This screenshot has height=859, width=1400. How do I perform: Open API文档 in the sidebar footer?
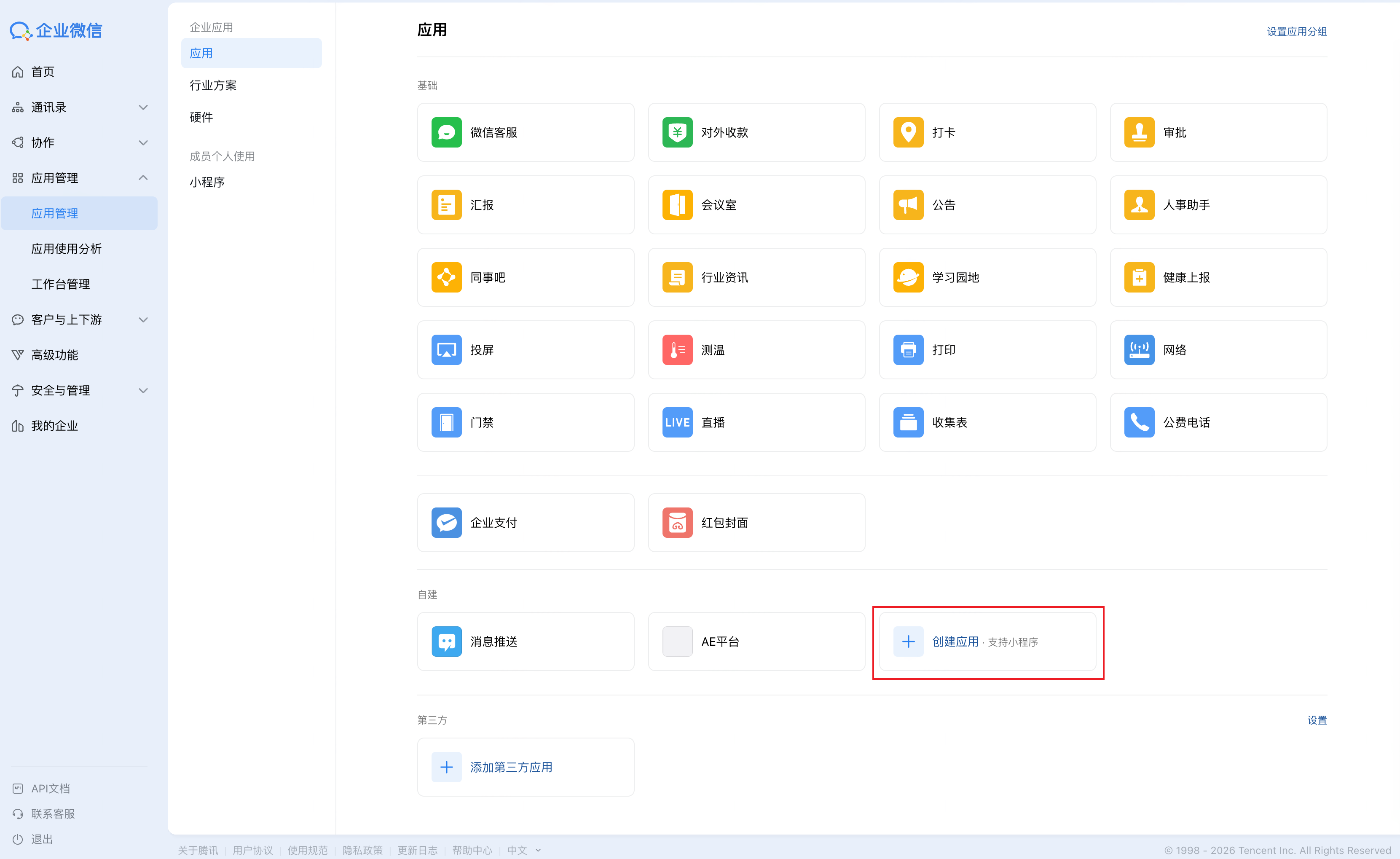pyautogui.click(x=41, y=789)
